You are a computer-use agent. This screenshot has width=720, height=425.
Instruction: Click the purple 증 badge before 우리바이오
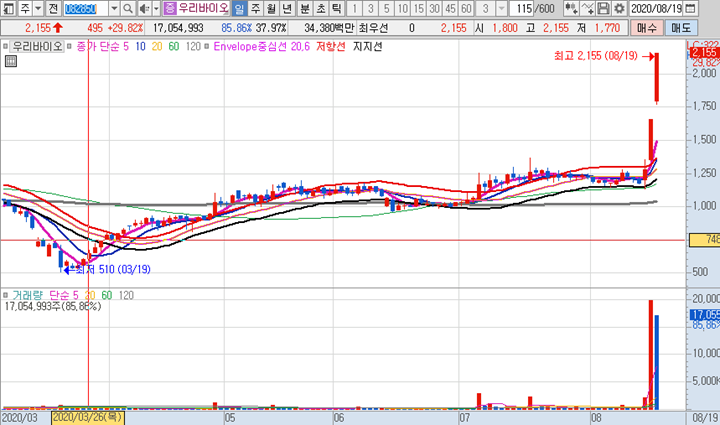[169, 8]
